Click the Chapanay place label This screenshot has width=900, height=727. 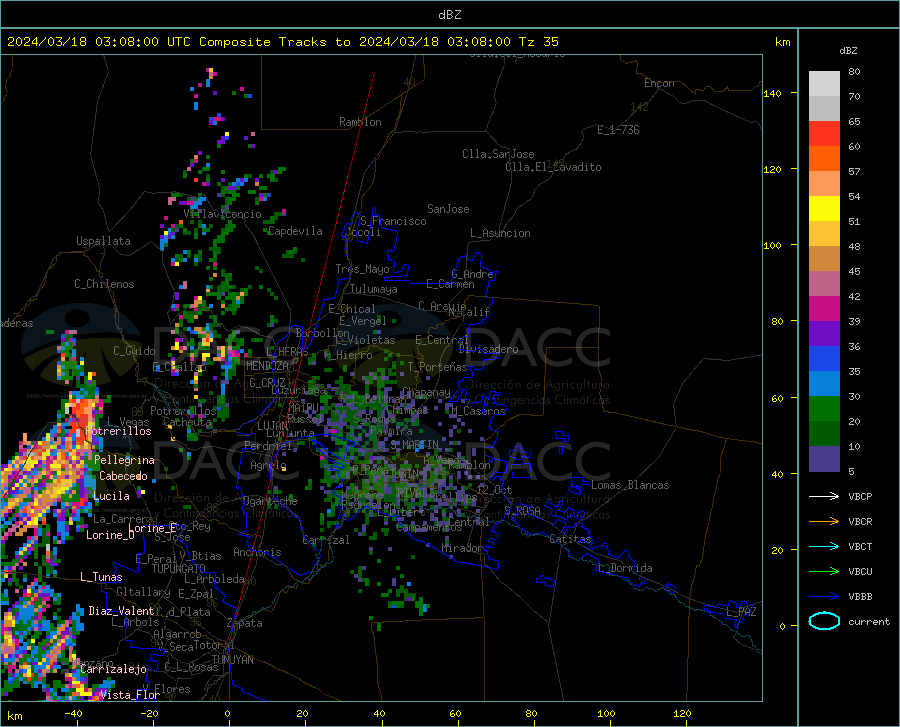(426, 392)
